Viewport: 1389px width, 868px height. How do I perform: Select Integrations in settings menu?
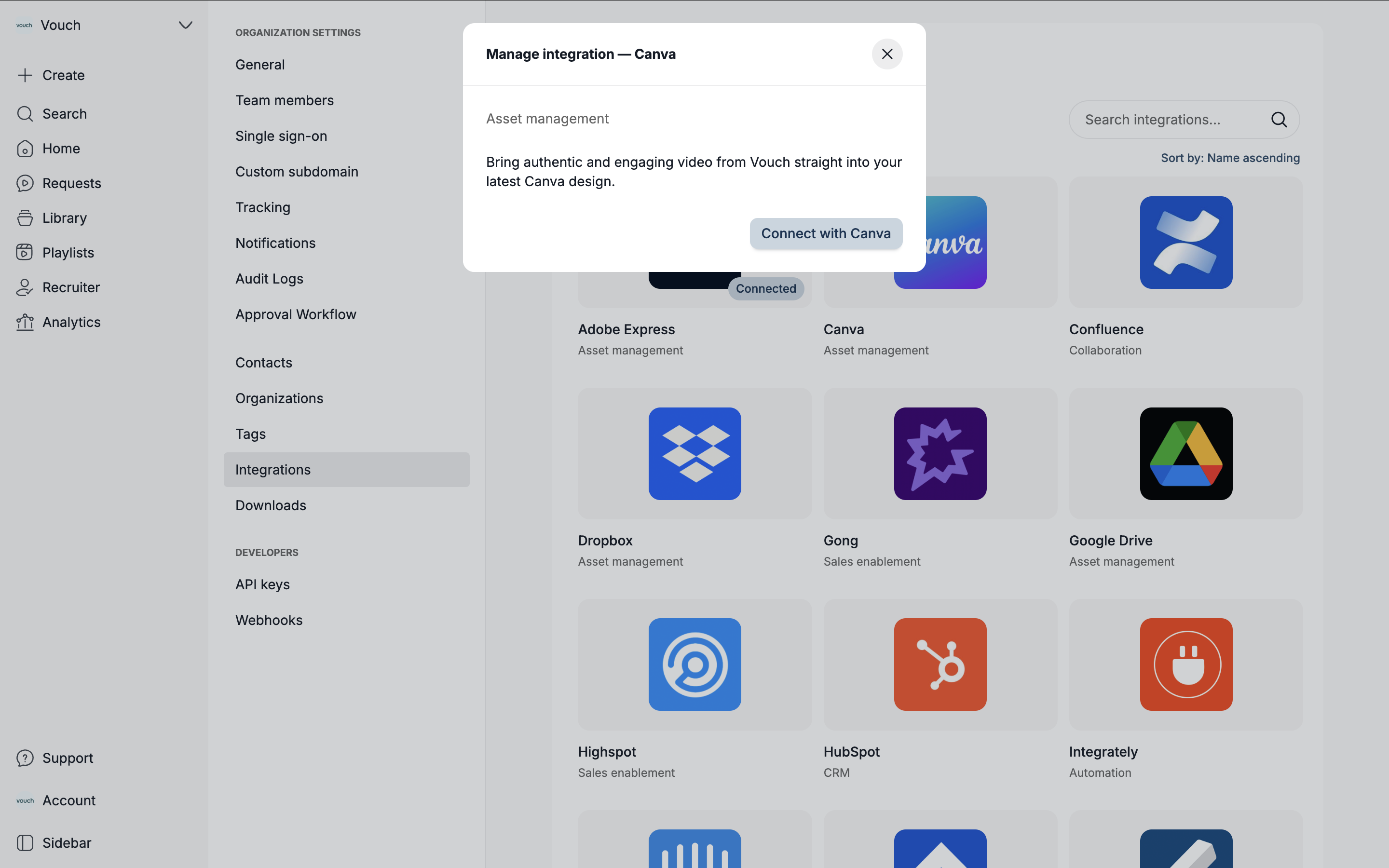click(346, 470)
